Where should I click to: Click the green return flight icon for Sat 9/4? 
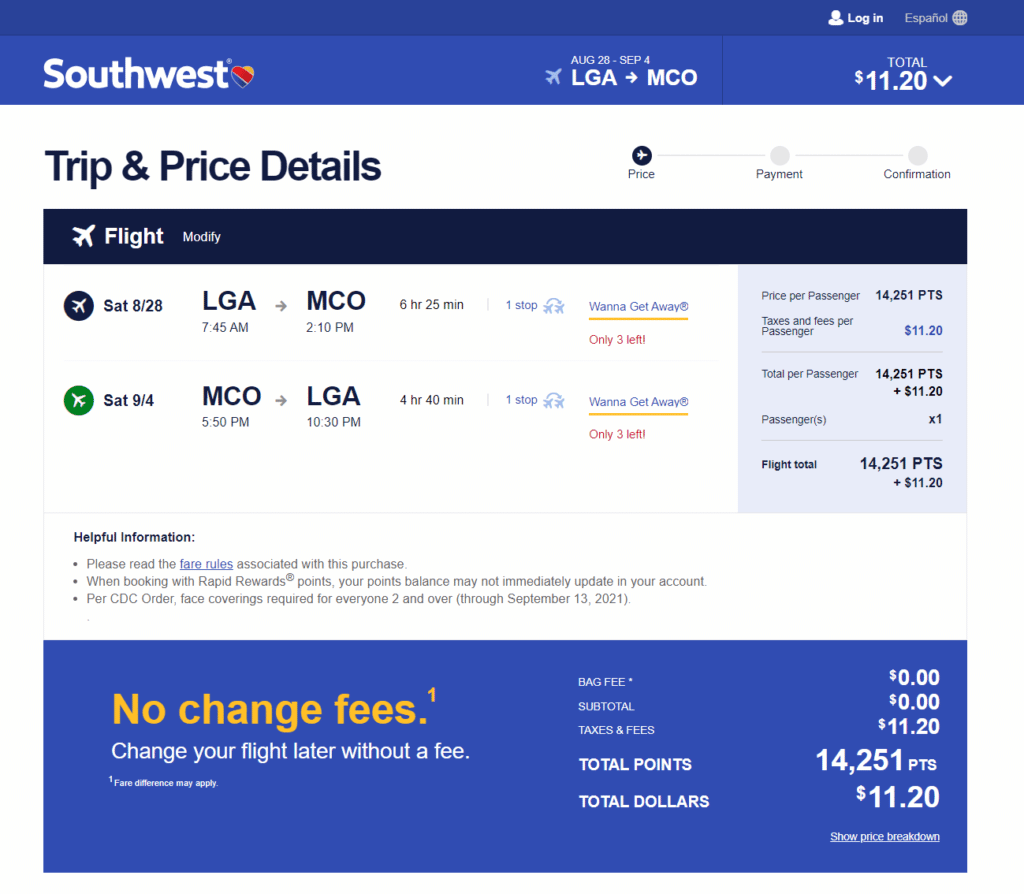(78, 400)
